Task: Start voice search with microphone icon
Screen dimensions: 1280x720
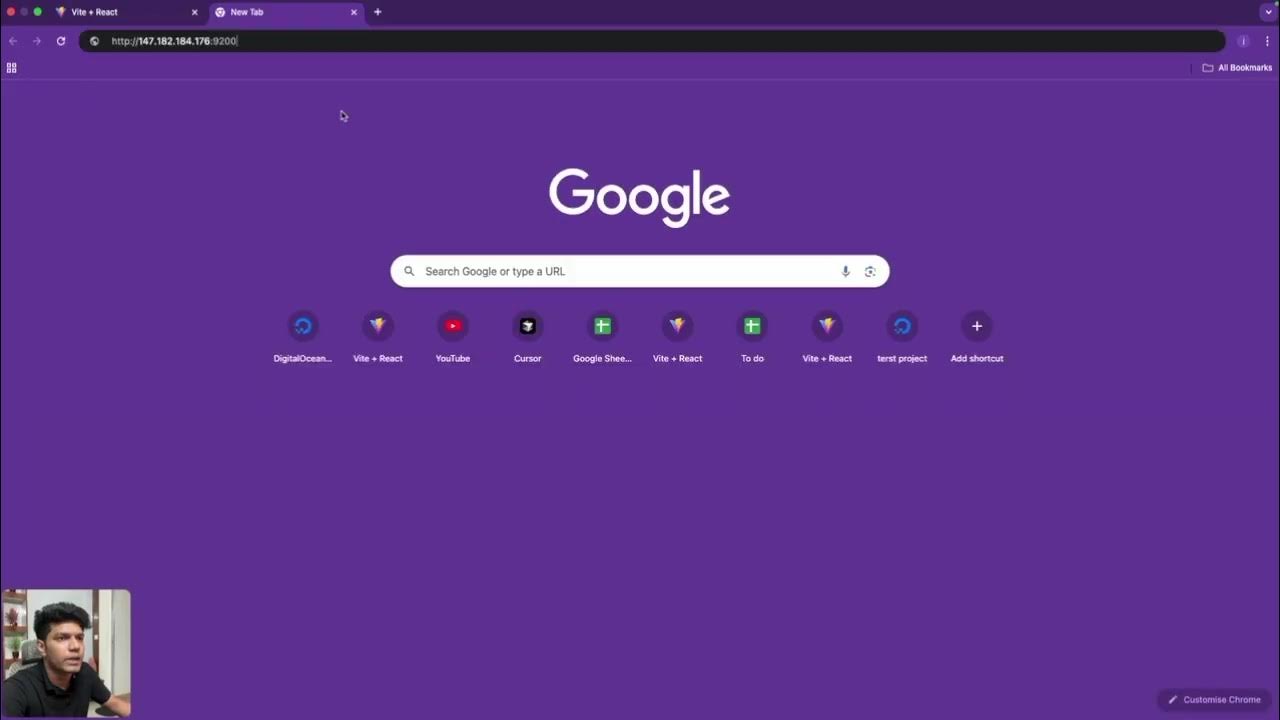Action: click(845, 271)
